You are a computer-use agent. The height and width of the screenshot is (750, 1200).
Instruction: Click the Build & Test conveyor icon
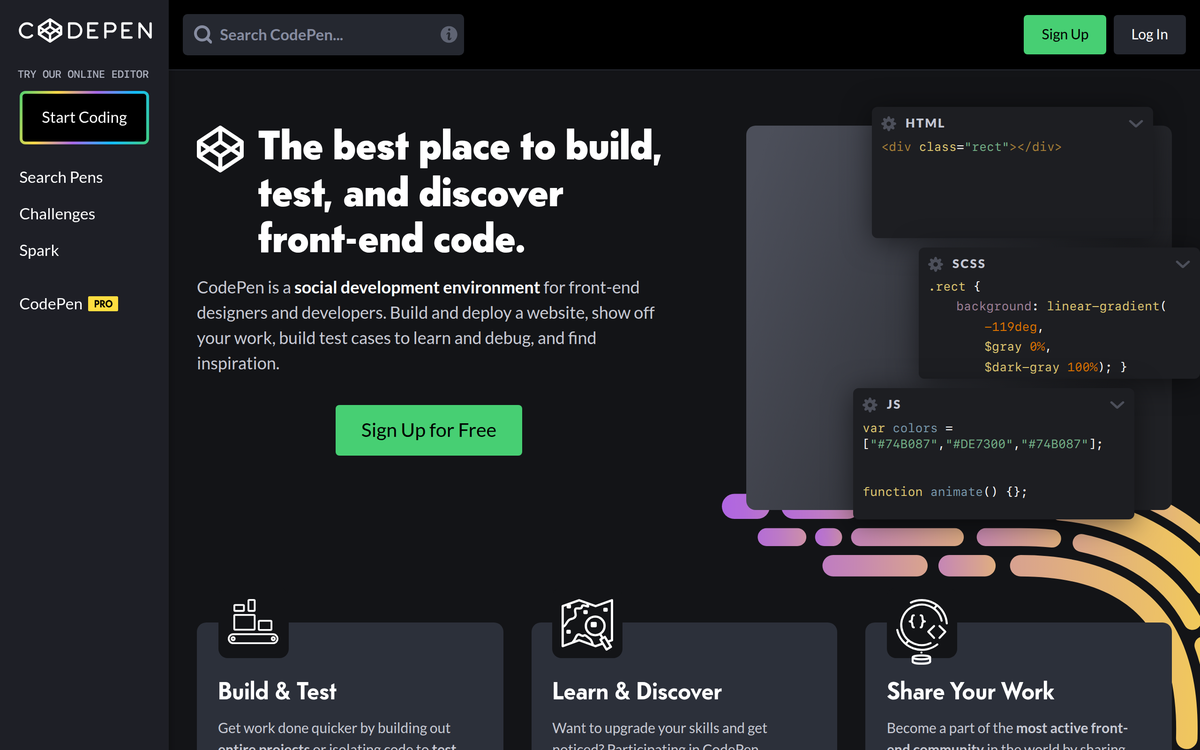252,622
